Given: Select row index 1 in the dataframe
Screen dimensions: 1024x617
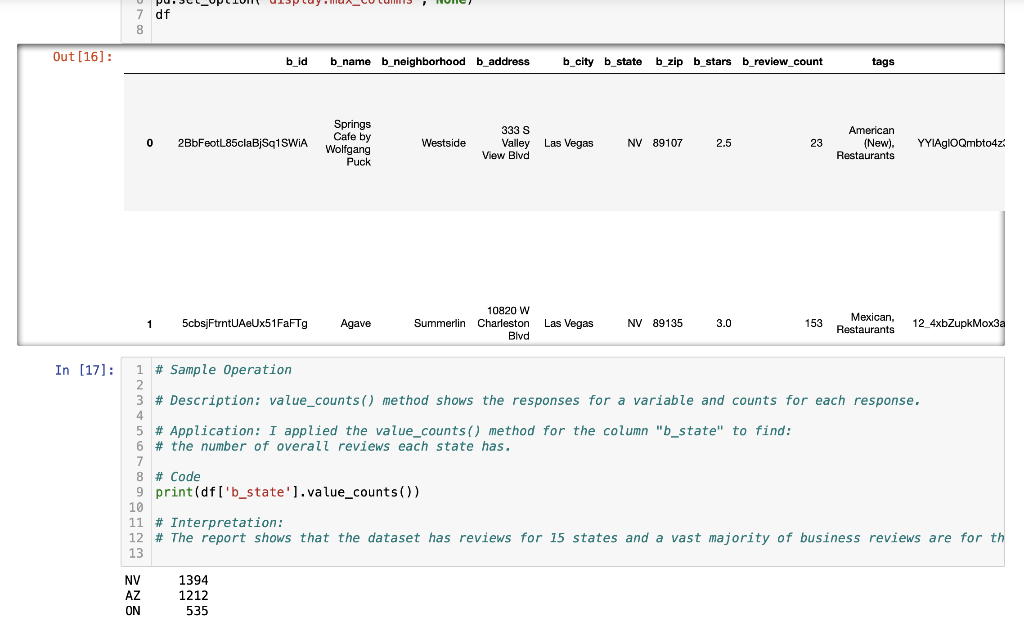Looking at the screenshot, I should 148,323.
